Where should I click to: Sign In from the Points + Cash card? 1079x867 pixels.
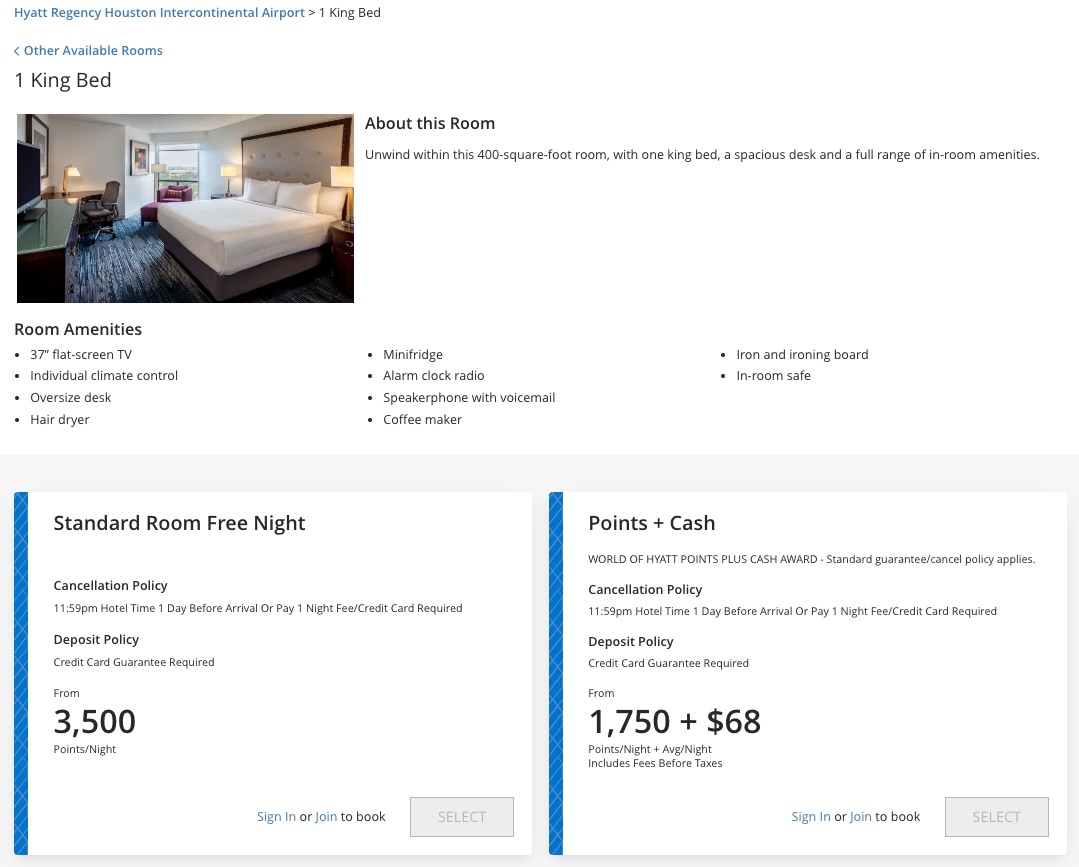[811, 817]
